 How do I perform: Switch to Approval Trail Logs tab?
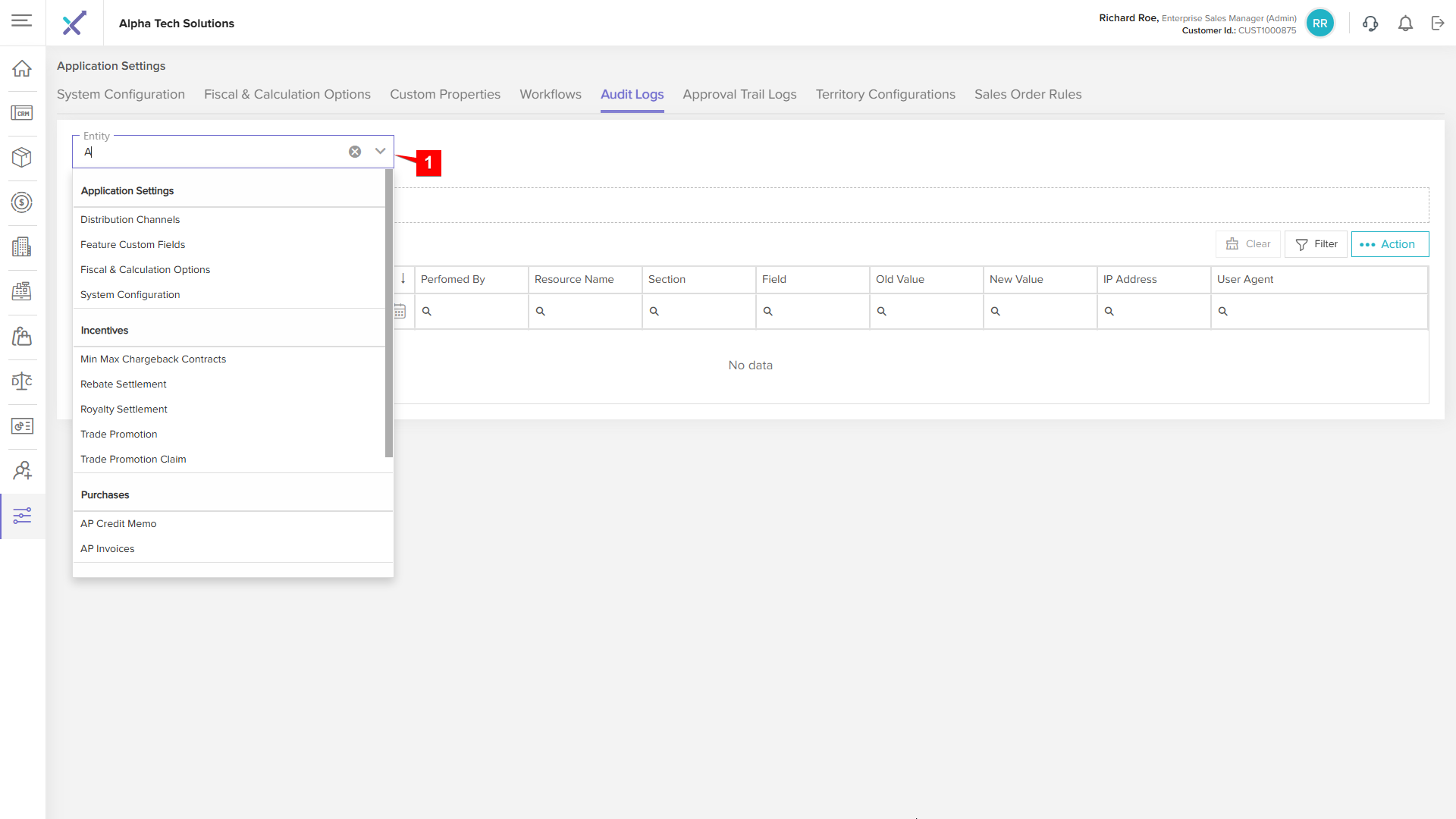(739, 94)
